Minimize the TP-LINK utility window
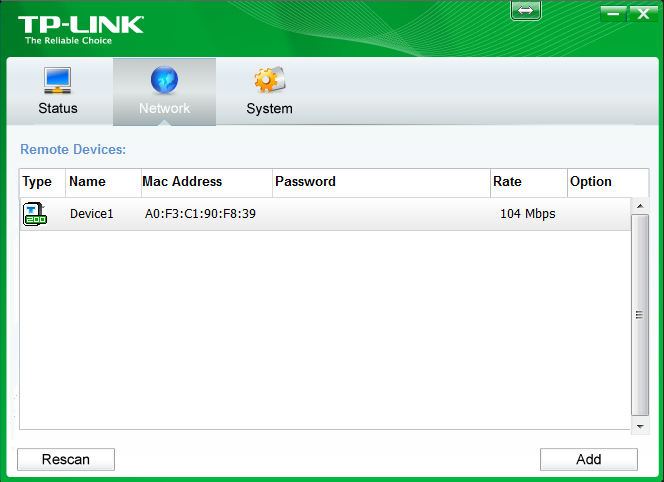The height and width of the screenshot is (482, 664). coord(614,14)
